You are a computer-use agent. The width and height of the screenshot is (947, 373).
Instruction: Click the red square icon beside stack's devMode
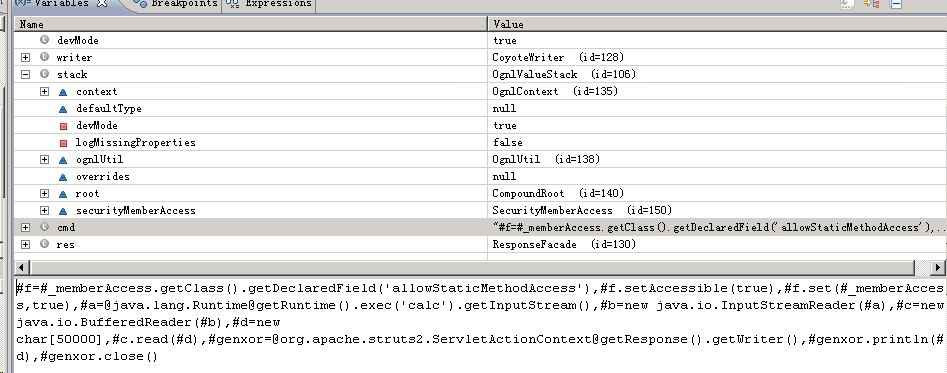pyautogui.click(x=63, y=126)
